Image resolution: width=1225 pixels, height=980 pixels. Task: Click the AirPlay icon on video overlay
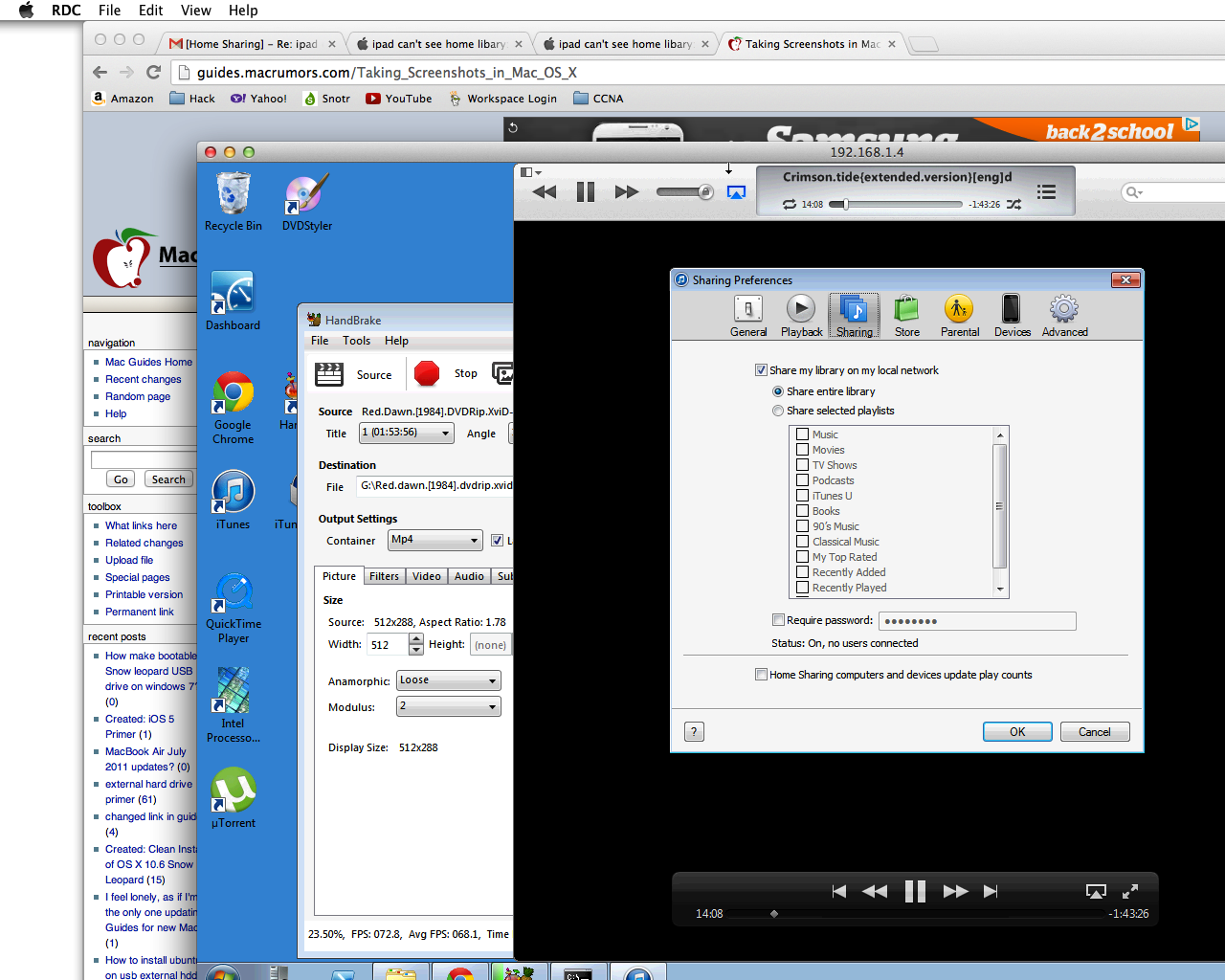click(1096, 891)
